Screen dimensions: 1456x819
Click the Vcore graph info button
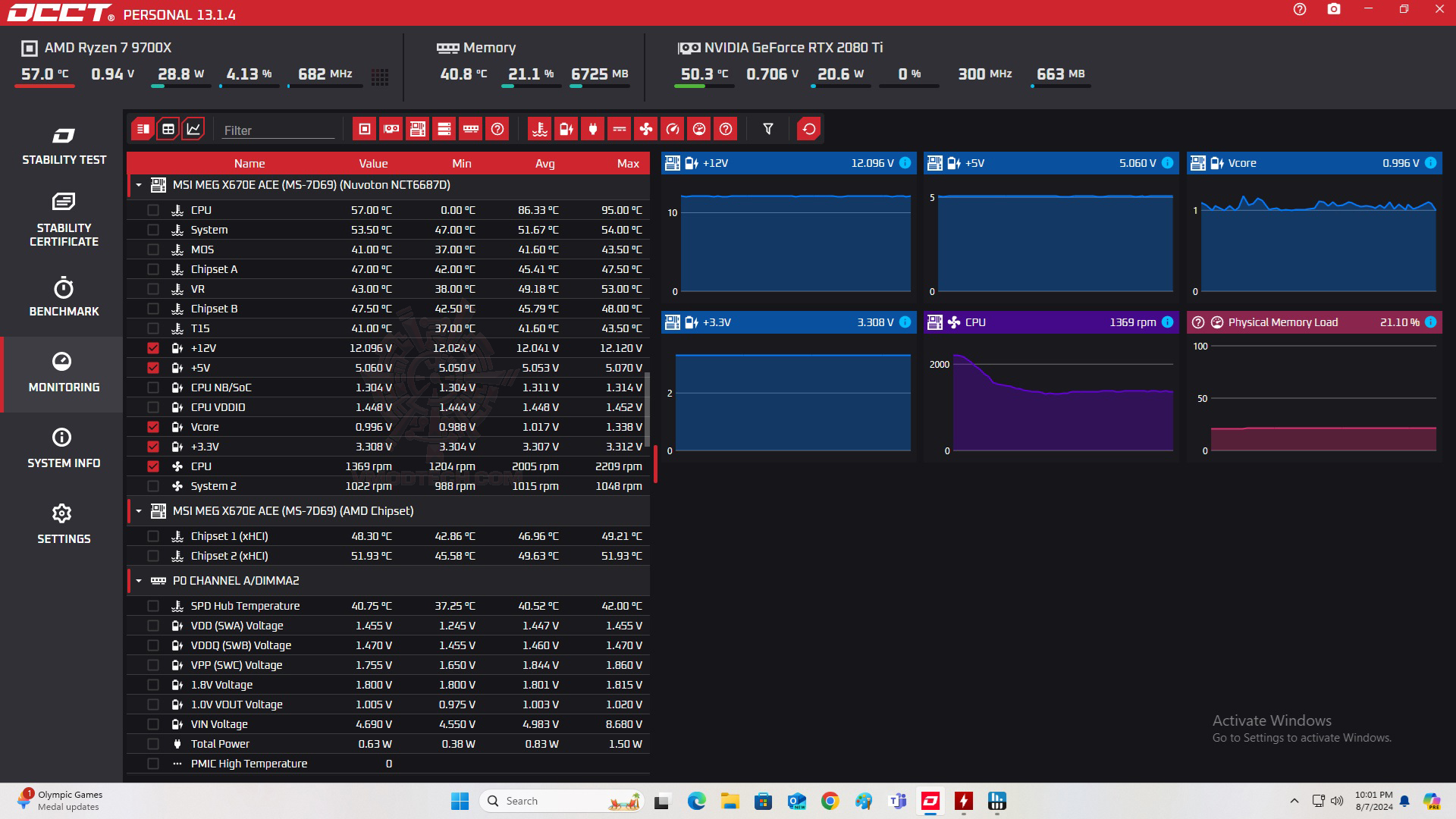1430,163
